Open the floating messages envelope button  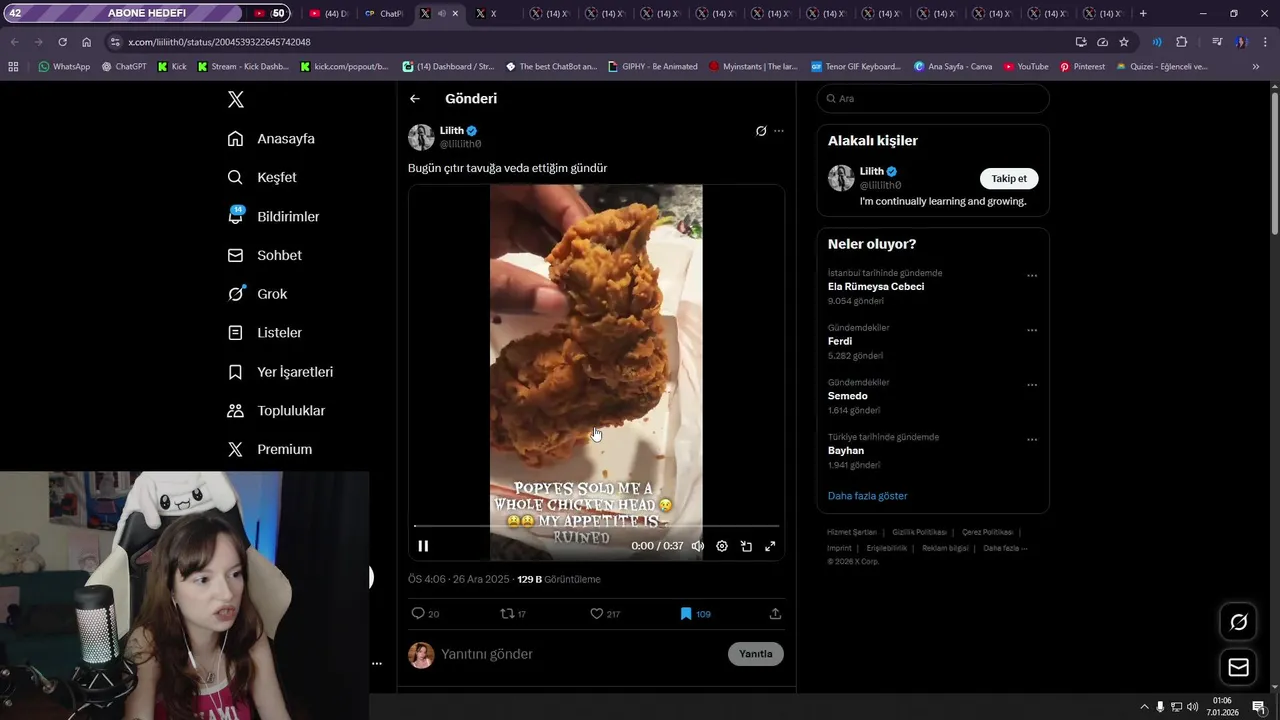point(1238,667)
